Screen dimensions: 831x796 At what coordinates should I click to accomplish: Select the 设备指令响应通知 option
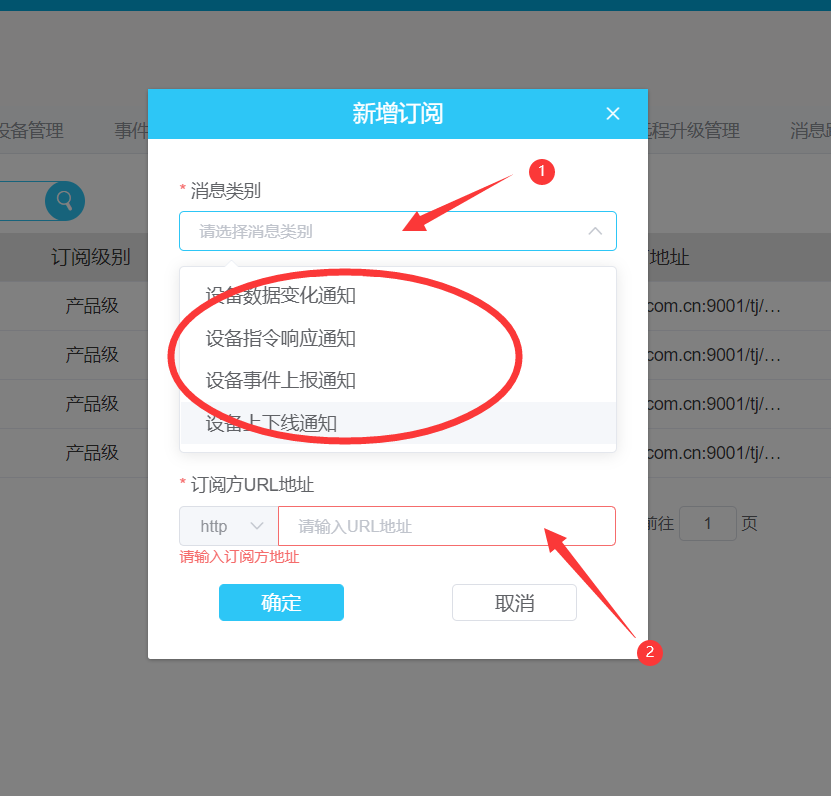click(280, 337)
